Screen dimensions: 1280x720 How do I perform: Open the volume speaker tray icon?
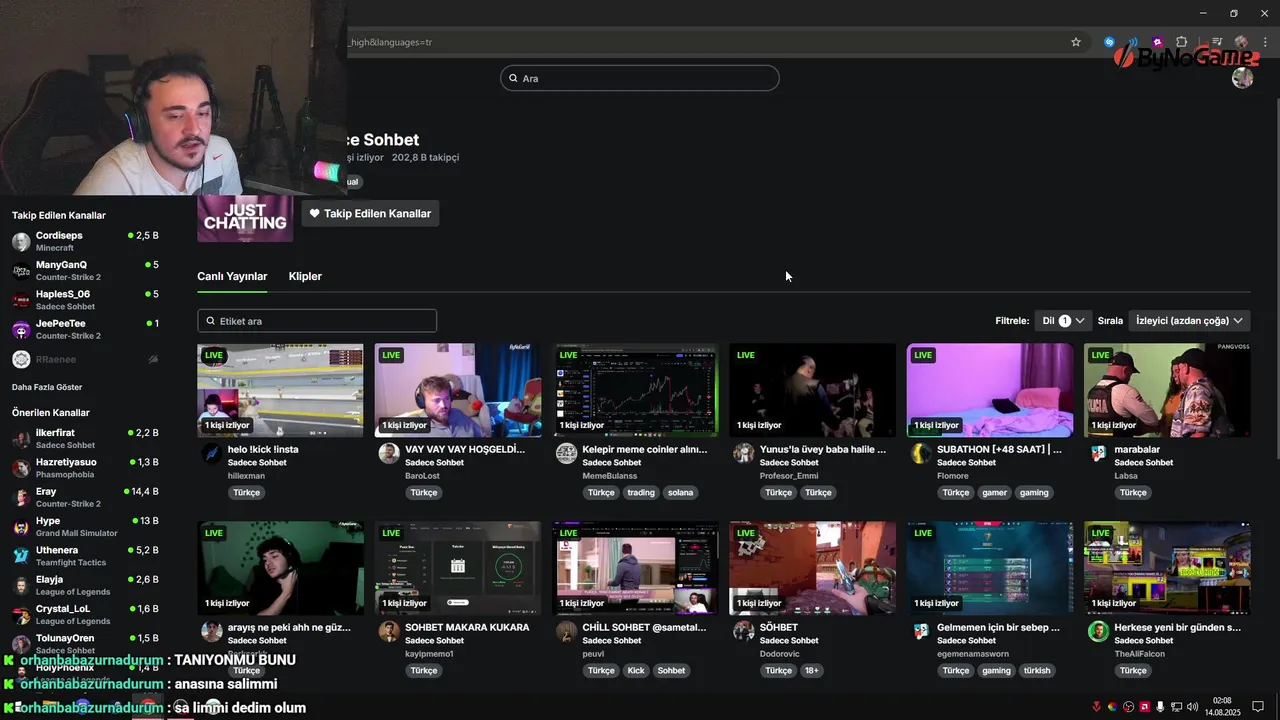(1193, 707)
